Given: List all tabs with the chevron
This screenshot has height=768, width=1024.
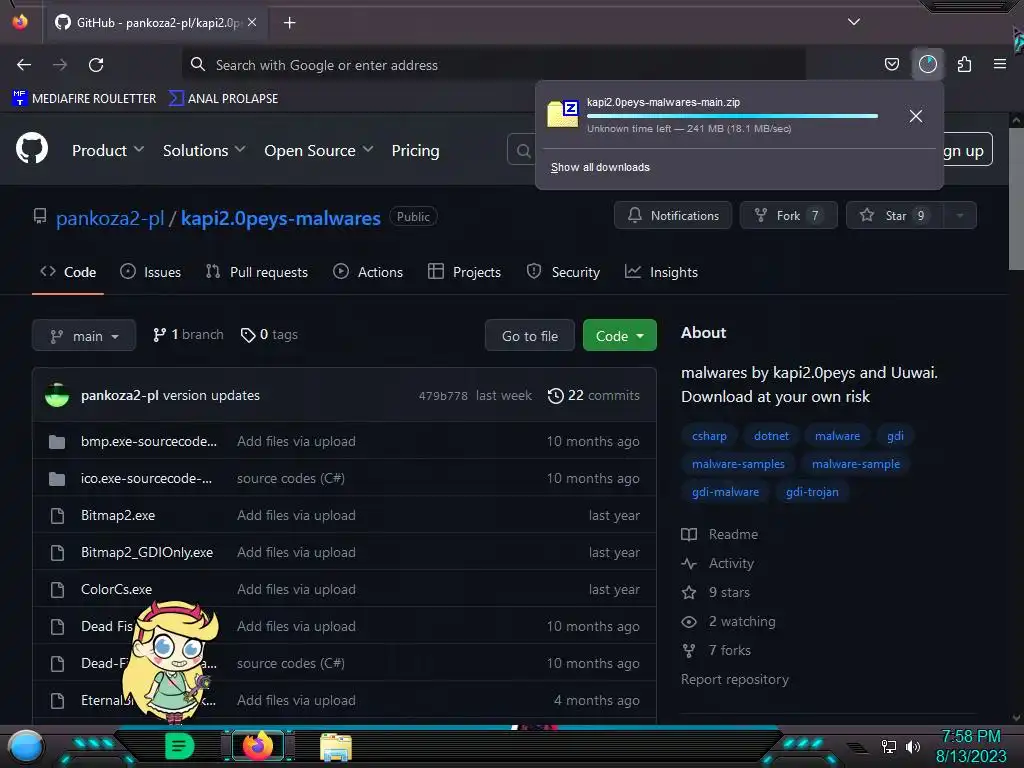Looking at the screenshot, I should coord(854,22).
